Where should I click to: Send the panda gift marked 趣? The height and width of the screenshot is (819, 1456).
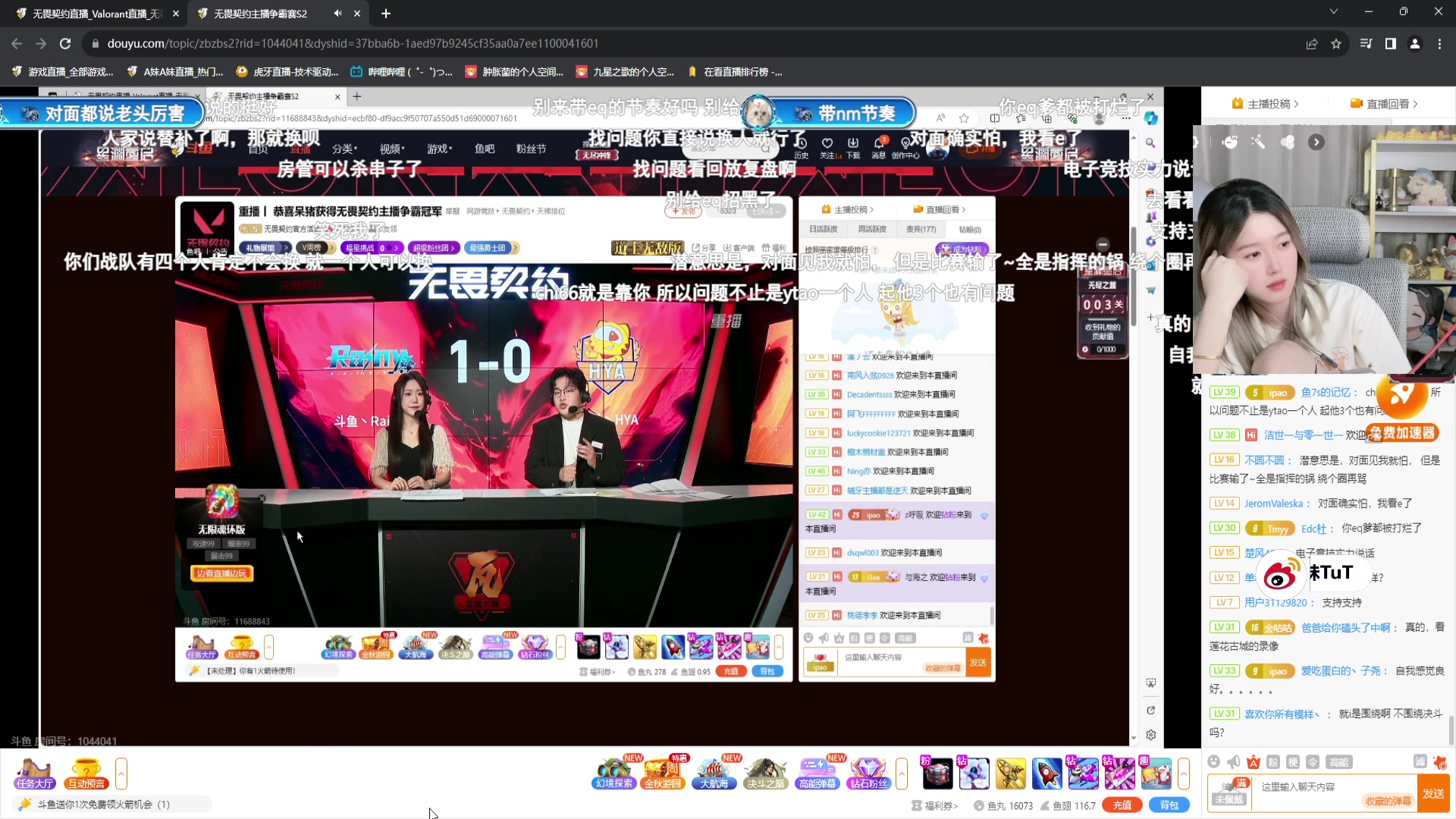(x=1156, y=773)
